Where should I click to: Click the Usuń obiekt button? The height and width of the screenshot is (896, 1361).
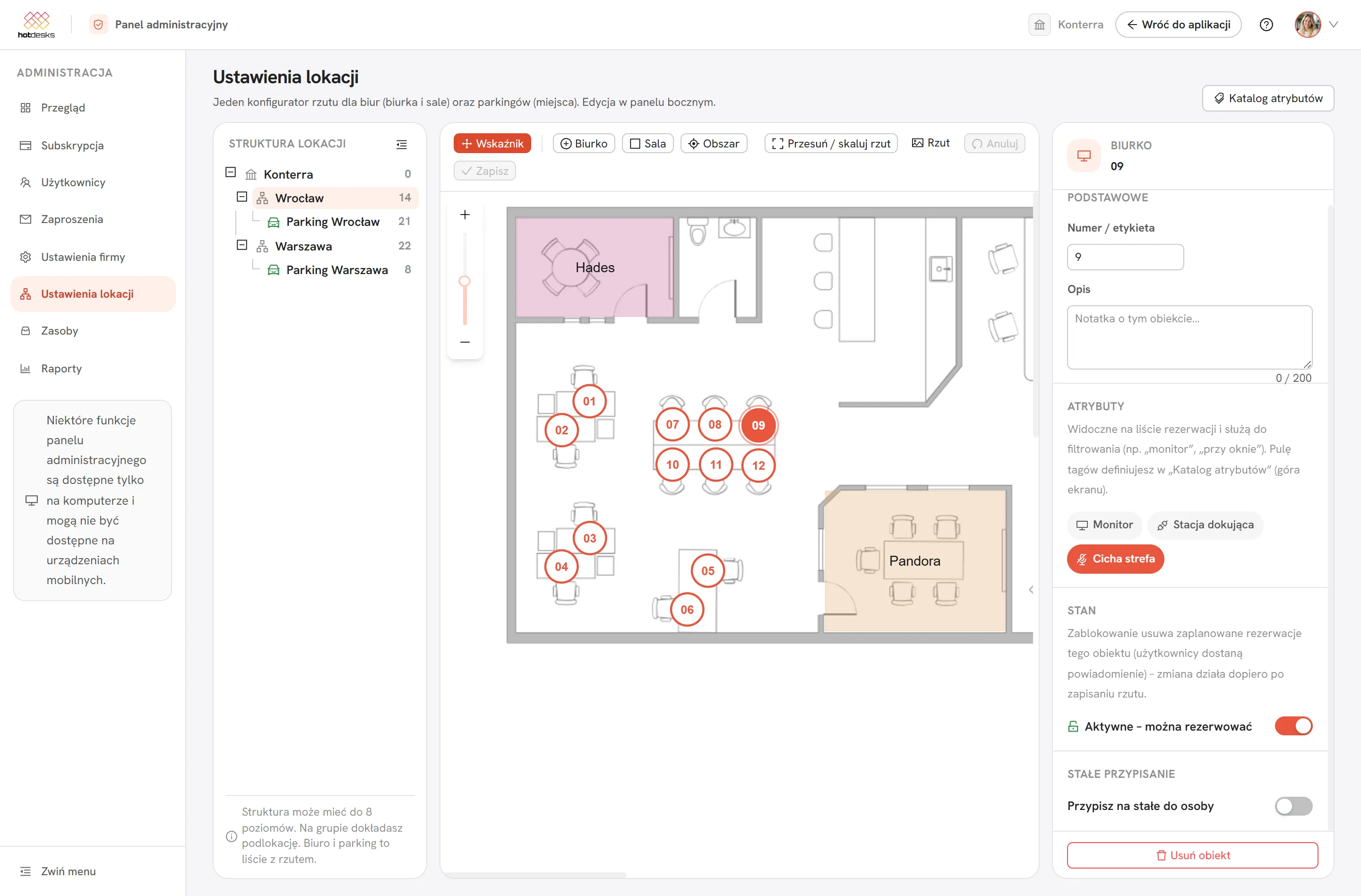[x=1192, y=855]
